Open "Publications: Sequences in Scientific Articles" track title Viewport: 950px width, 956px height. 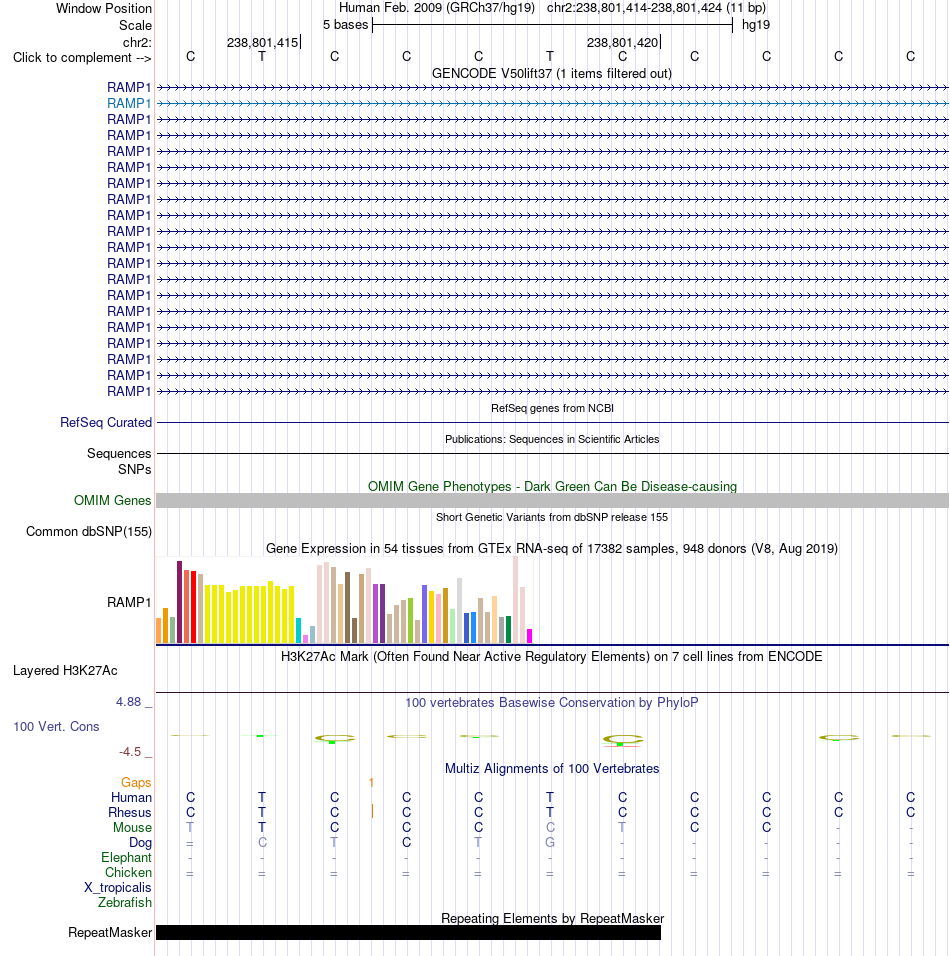pos(552,440)
